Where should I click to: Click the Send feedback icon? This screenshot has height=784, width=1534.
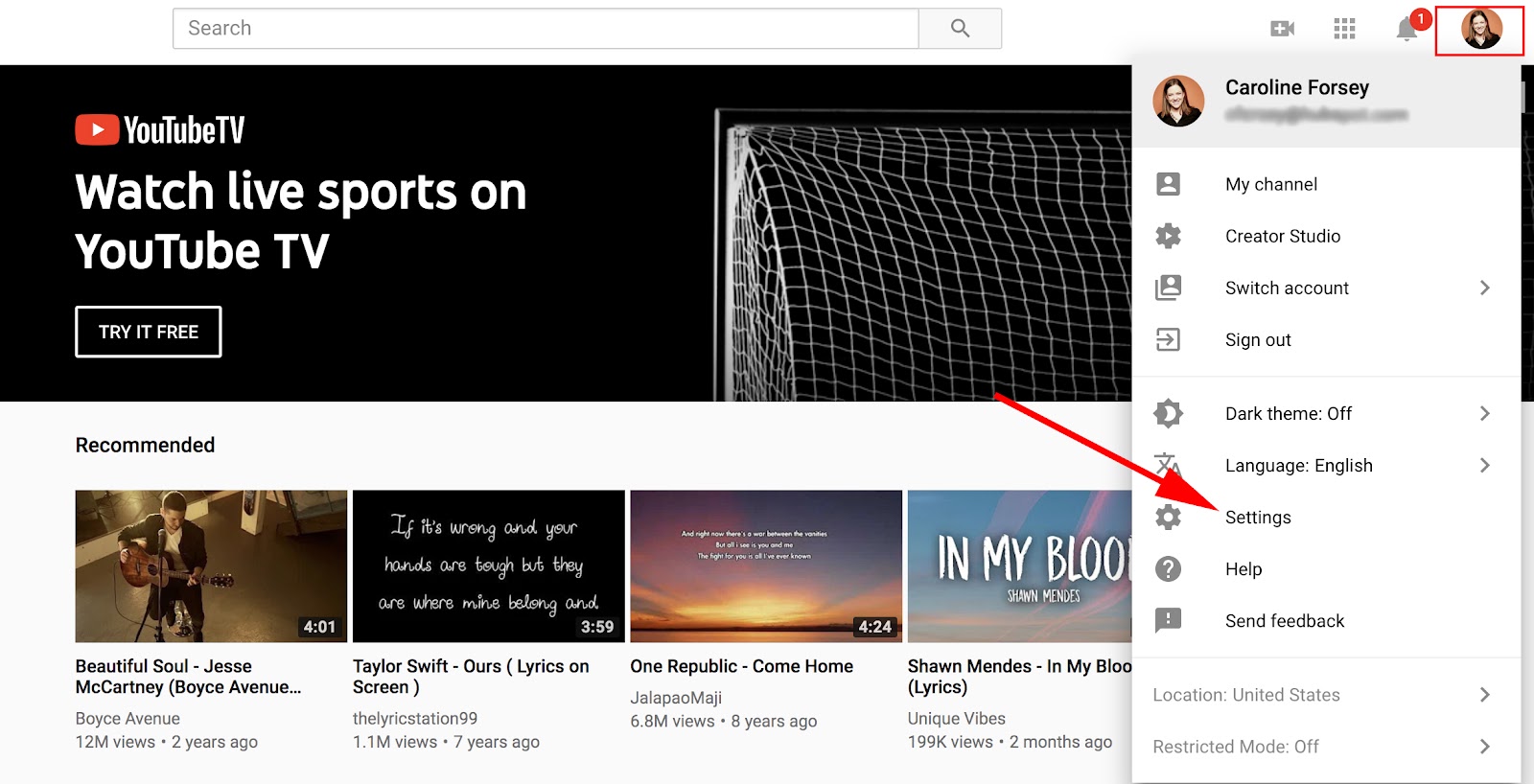click(x=1168, y=620)
